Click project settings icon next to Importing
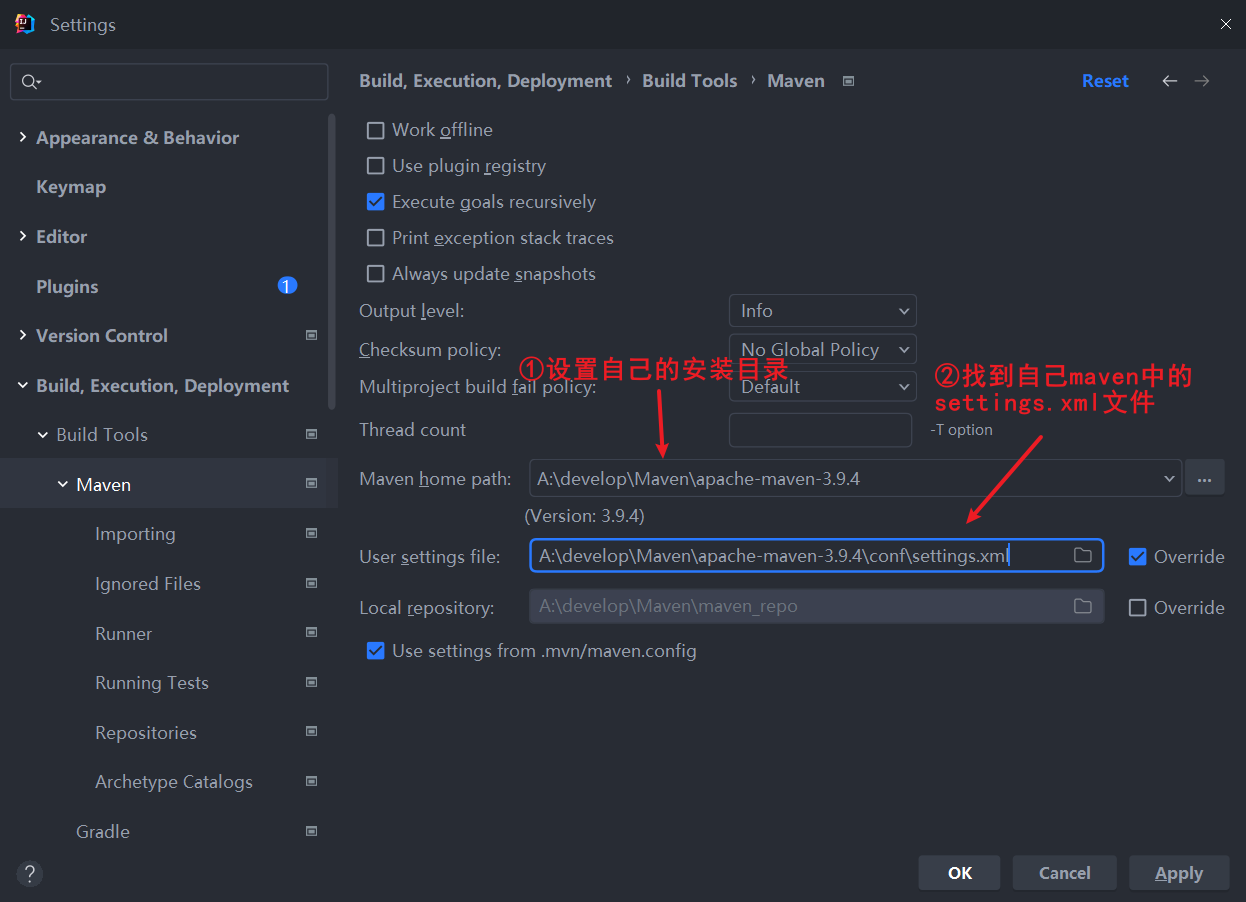Image resolution: width=1246 pixels, height=902 pixels. point(311,534)
